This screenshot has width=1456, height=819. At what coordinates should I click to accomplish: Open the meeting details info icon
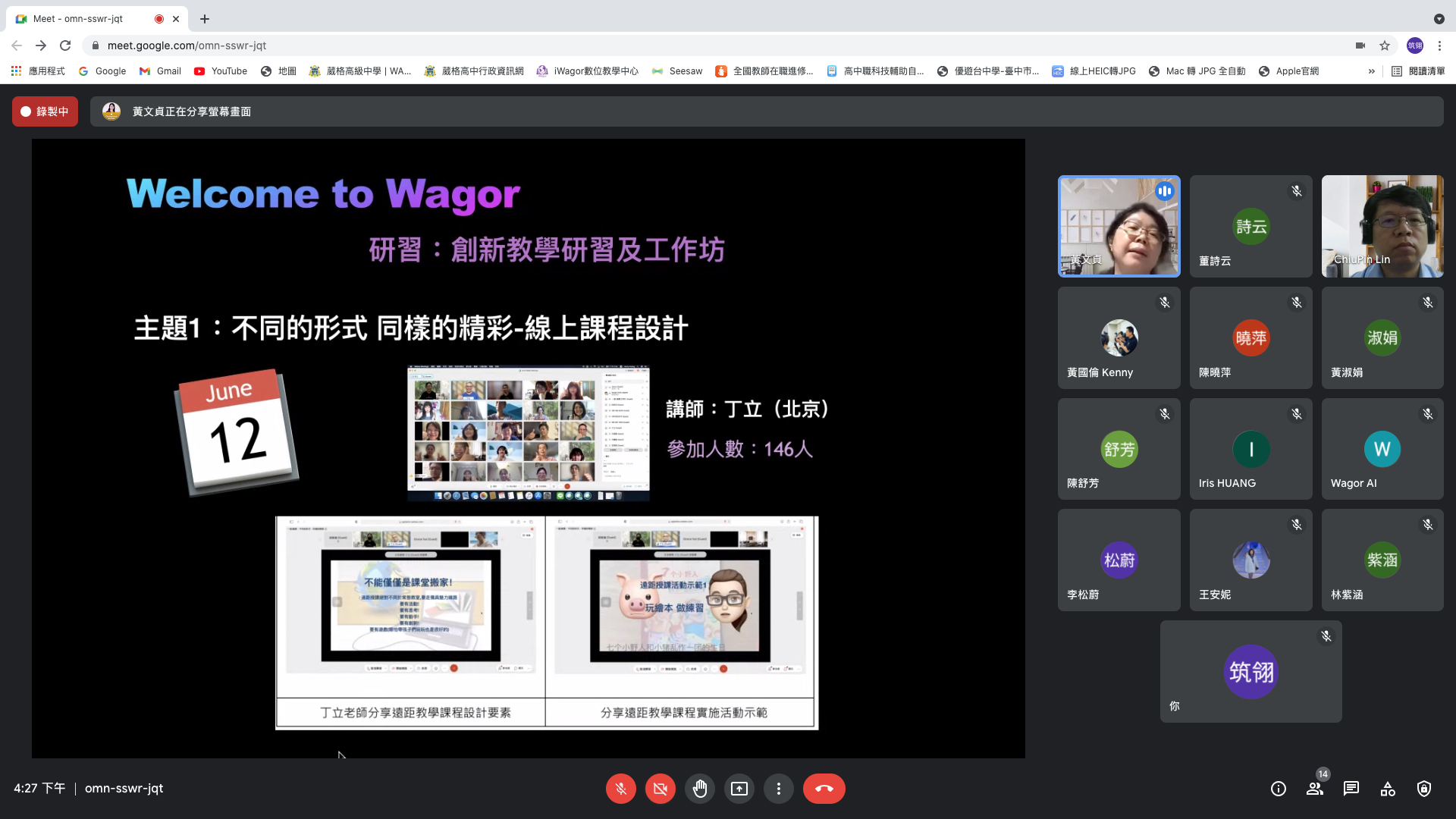[x=1279, y=789]
